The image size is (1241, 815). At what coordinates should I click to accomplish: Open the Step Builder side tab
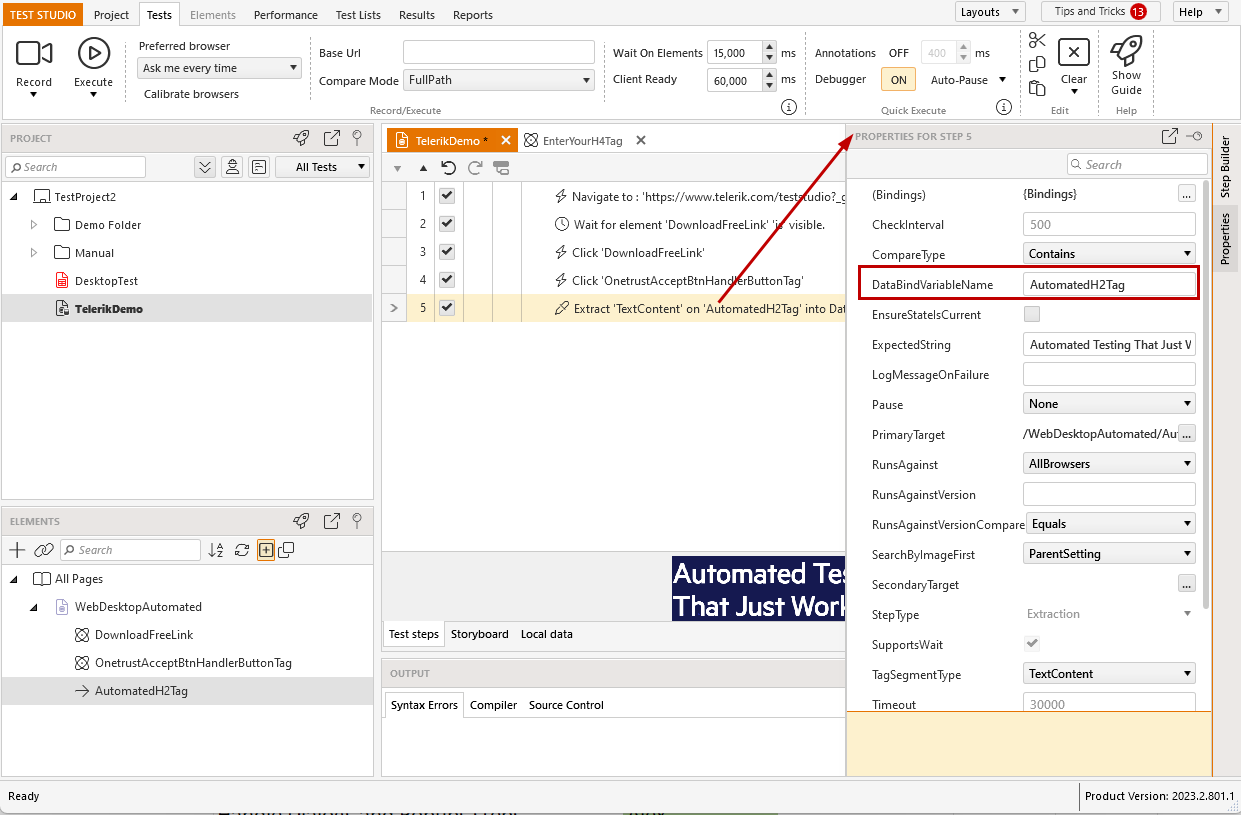tap(1226, 166)
